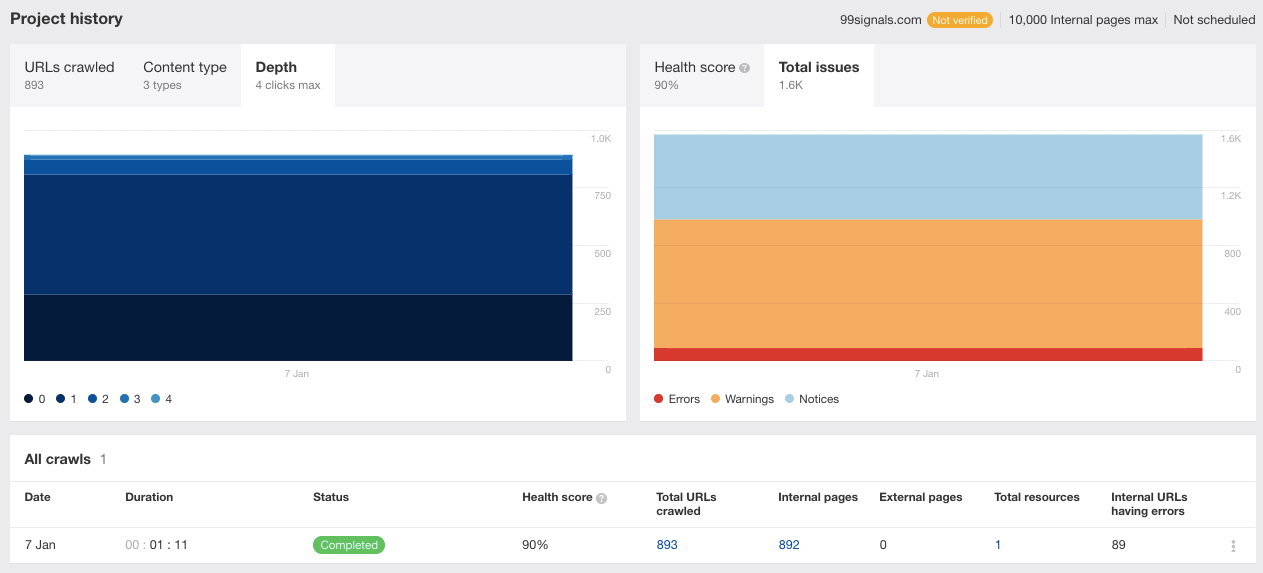Toggle depth 2 legend item

click(98, 399)
